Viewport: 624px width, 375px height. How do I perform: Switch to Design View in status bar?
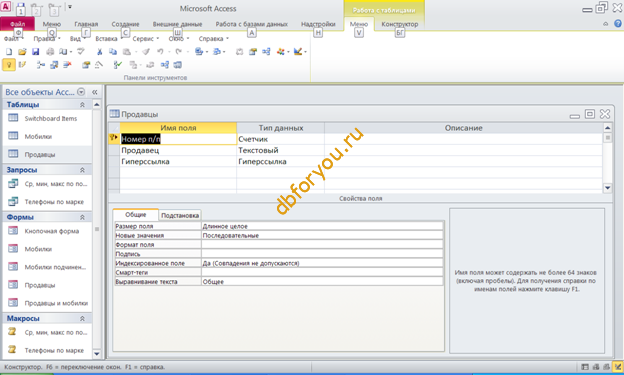tap(618, 367)
